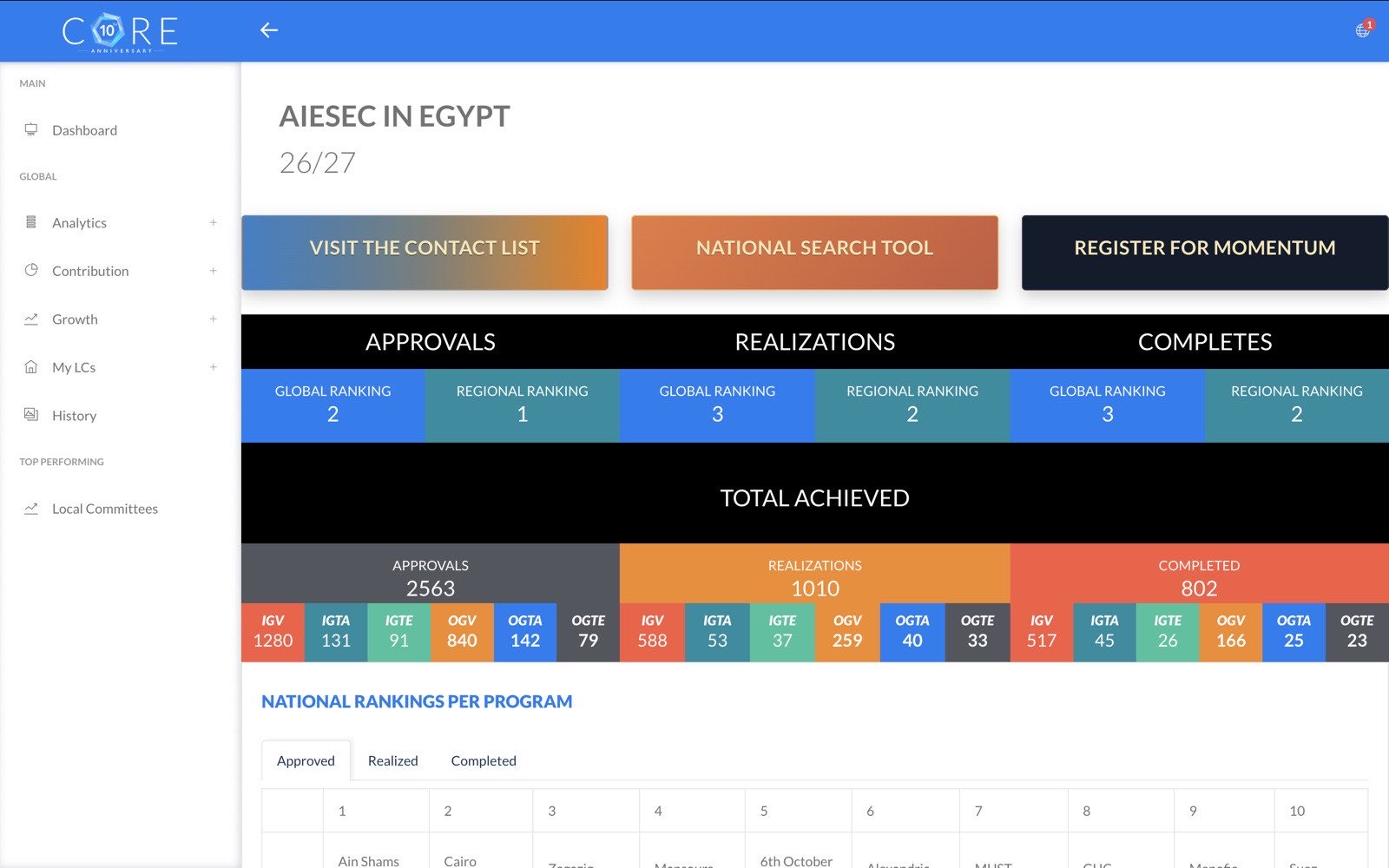Screen dimensions: 1389x868
Task: Click the Realizations 1010 total tile
Action: [815, 574]
